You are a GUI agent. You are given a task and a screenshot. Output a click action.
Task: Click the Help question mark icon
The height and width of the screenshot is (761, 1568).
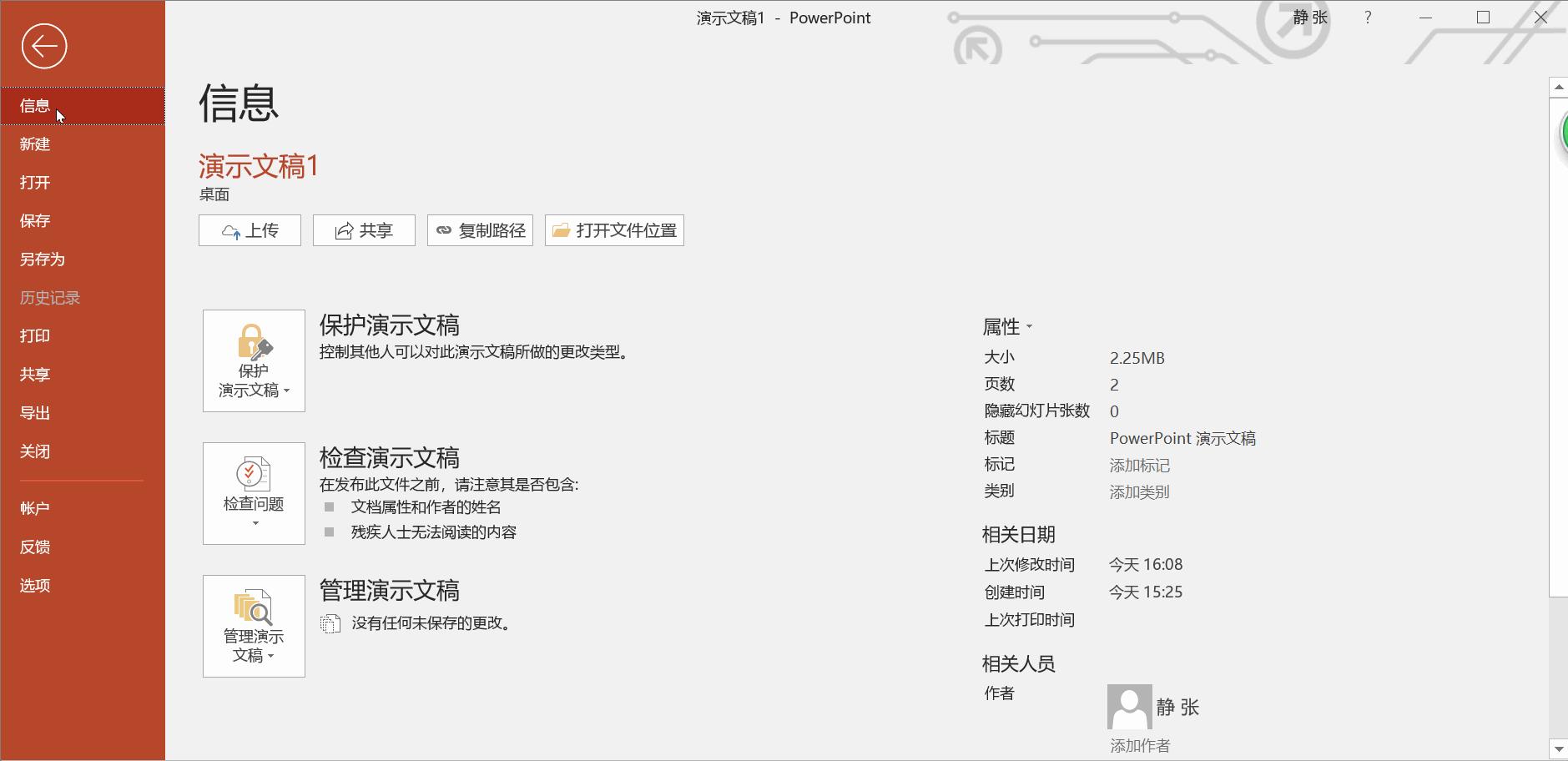click(1366, 17)
